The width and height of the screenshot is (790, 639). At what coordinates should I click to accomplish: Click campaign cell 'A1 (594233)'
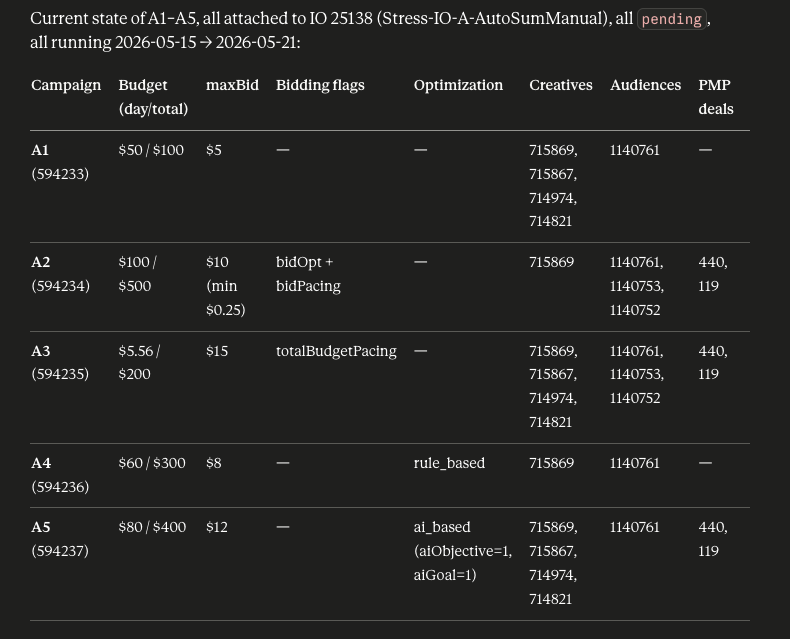coord(60,162)
